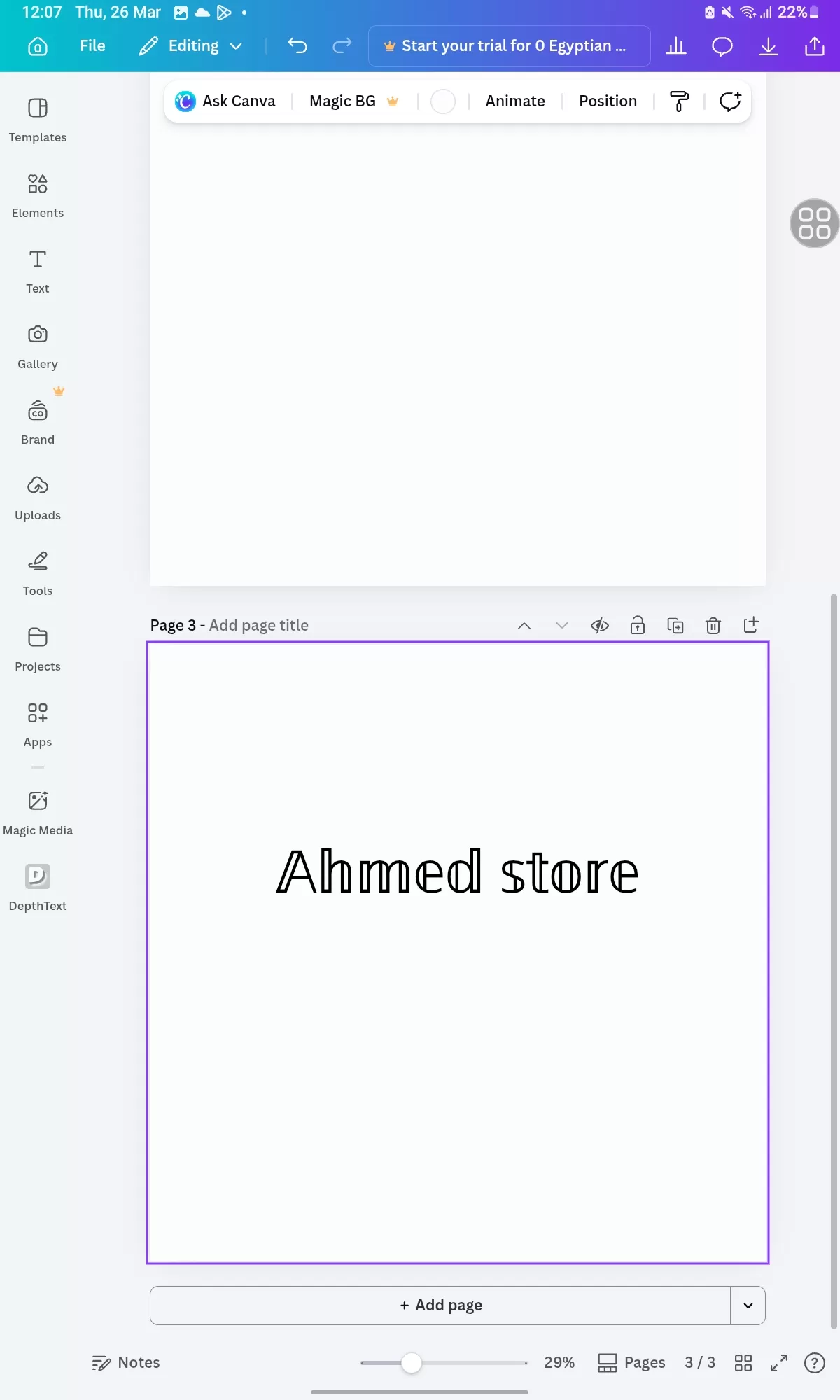This screenshot has height=1400, width=840.
Task: Delete Page 3 with trash icon
Action: 713,625
